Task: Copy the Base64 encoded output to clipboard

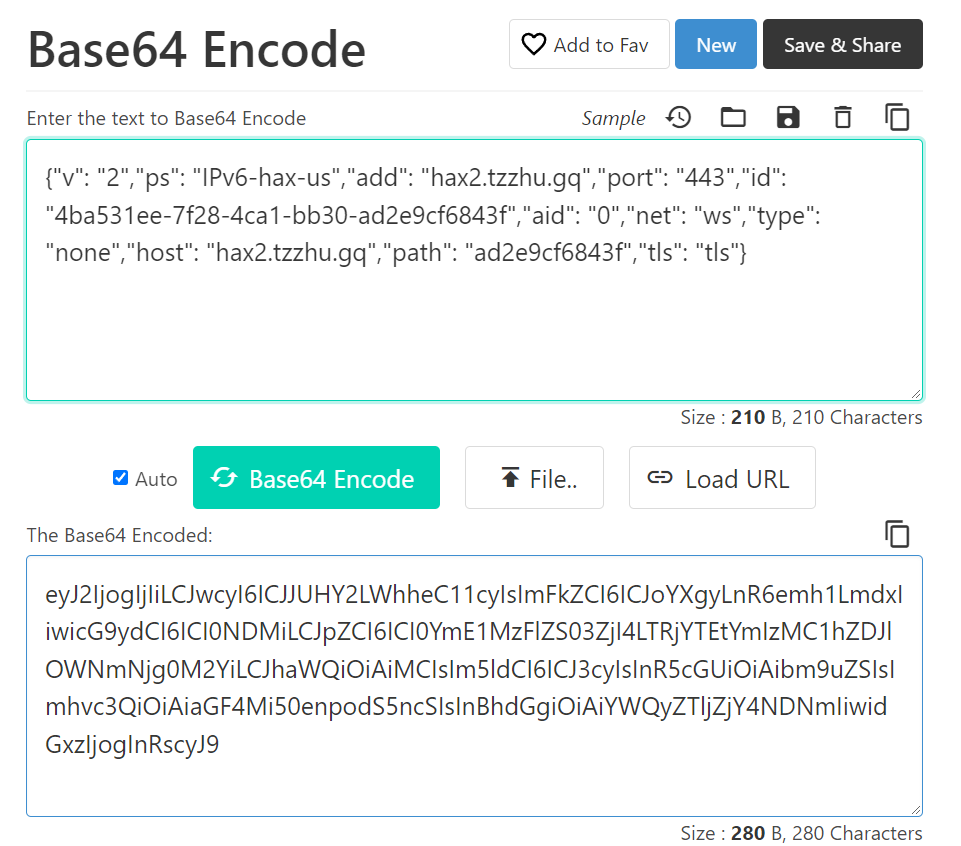Action: [897, 534]
